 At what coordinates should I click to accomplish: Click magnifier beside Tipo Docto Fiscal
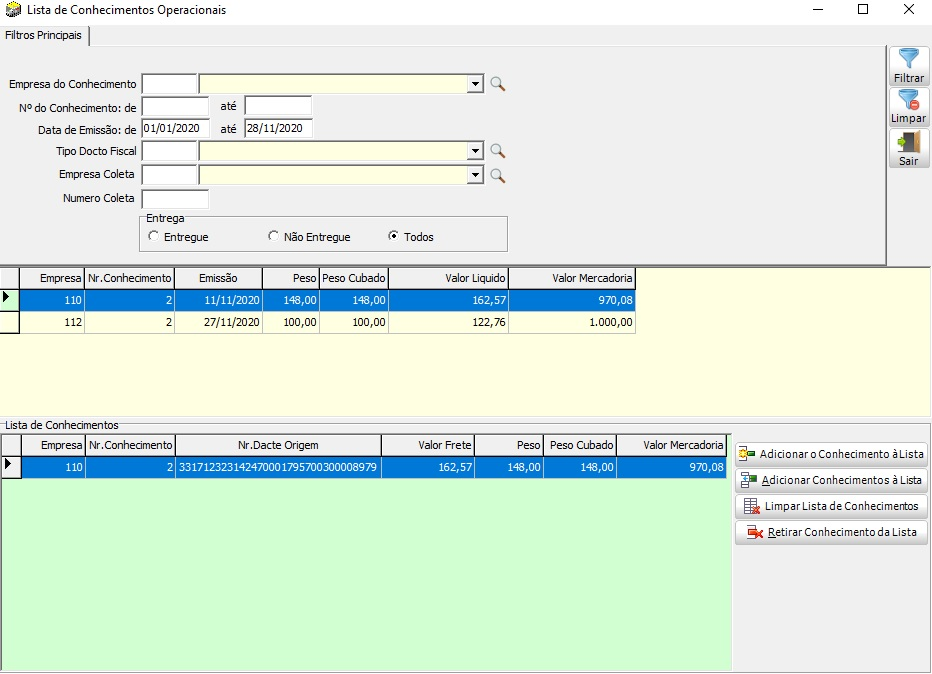pyautogui.click(x=497, y=151)
